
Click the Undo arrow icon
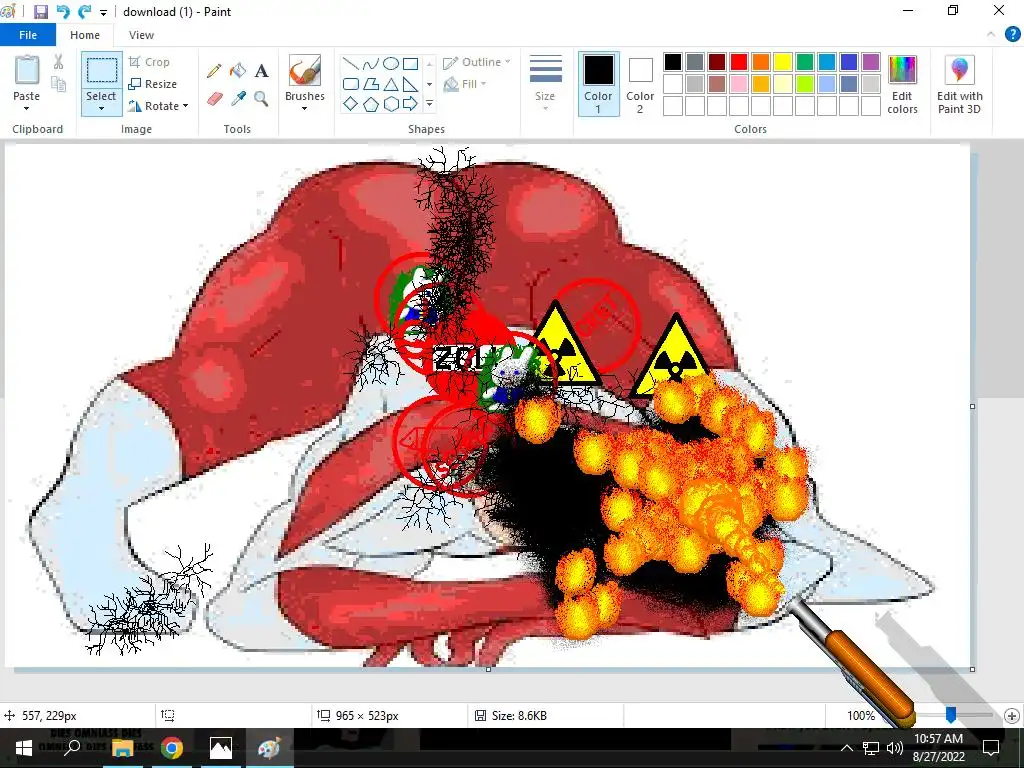[63, 12]
